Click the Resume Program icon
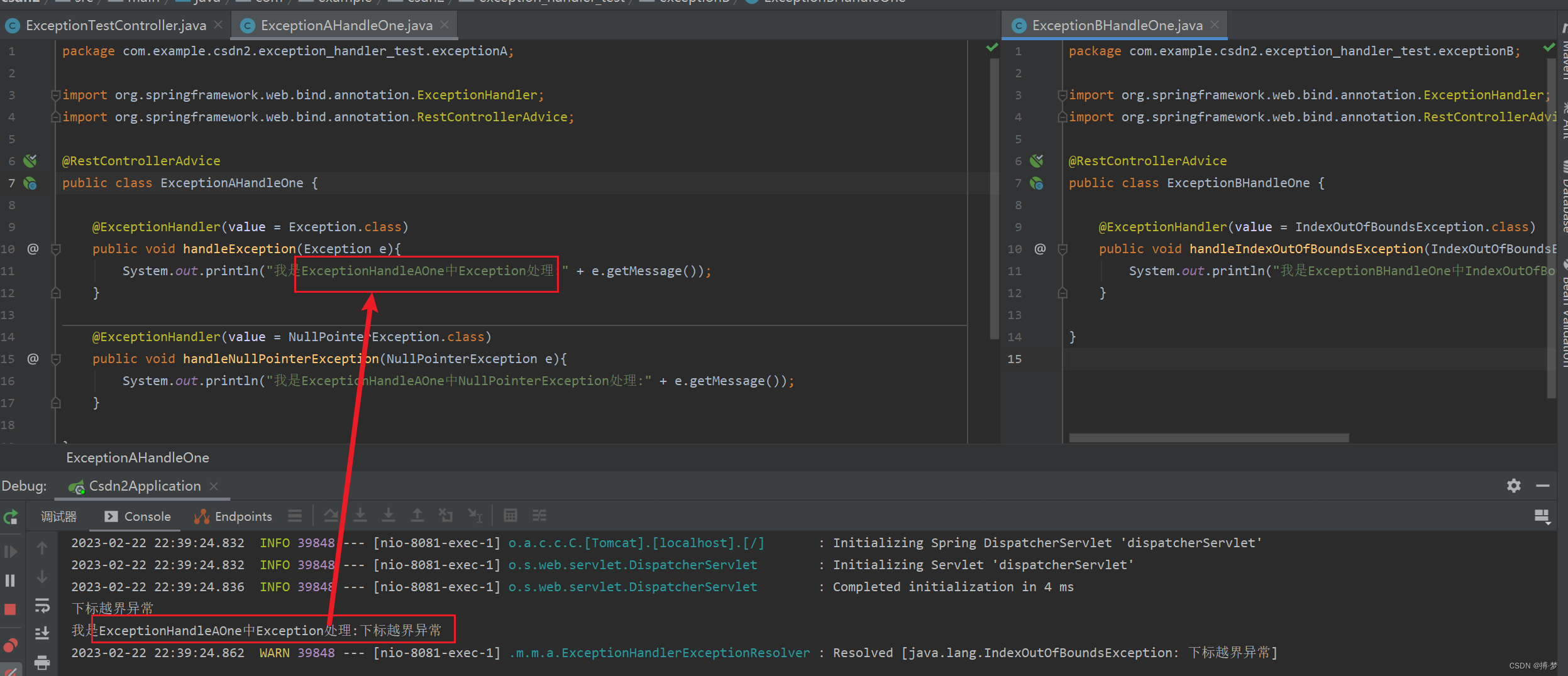 [x=11, y=552]
